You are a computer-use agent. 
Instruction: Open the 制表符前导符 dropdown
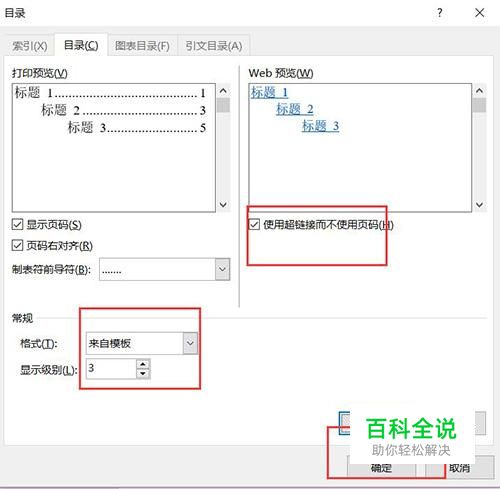[x=222, y=269]
